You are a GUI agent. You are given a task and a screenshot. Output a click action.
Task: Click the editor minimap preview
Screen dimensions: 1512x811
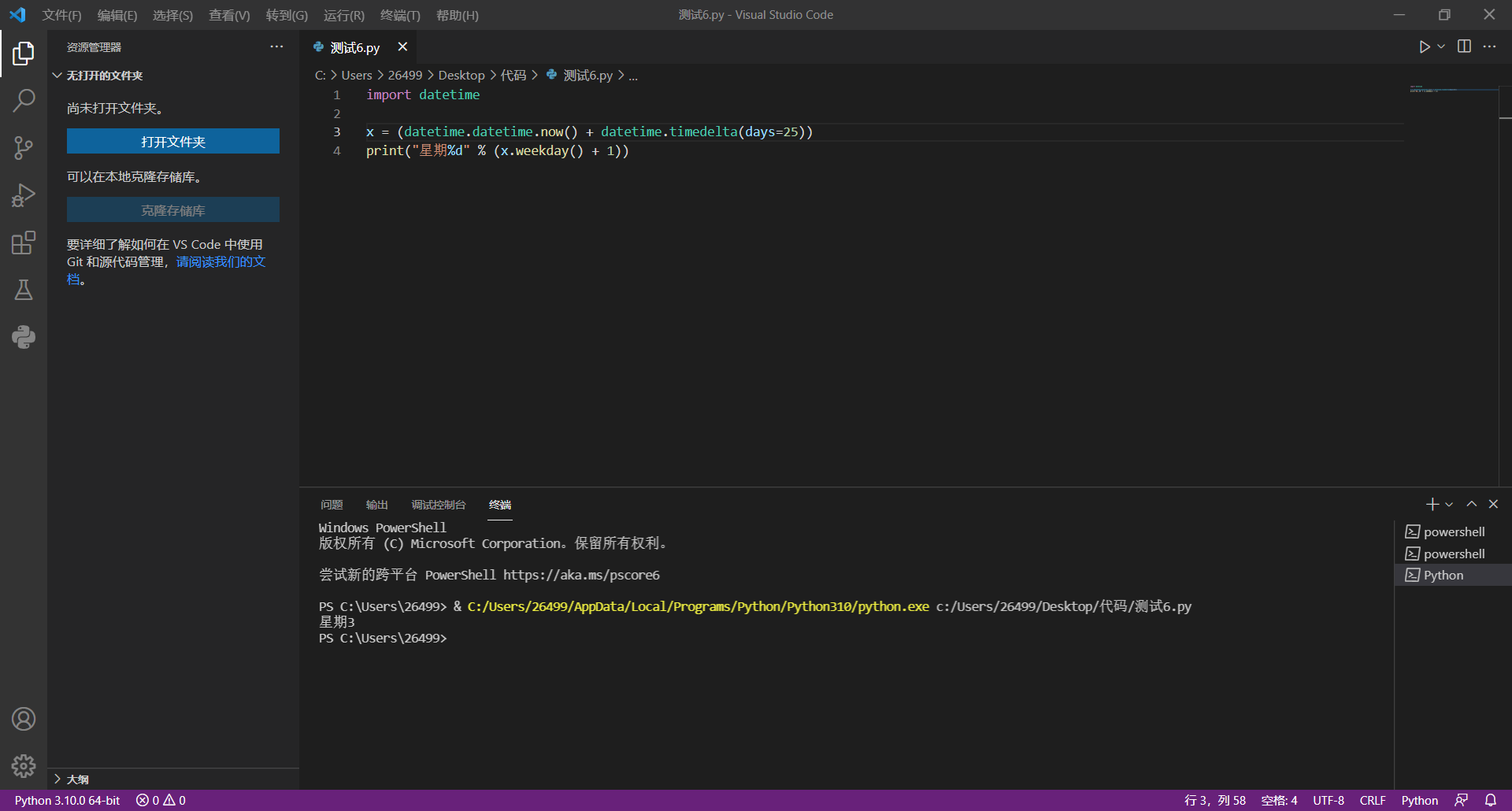[1453, 90]
